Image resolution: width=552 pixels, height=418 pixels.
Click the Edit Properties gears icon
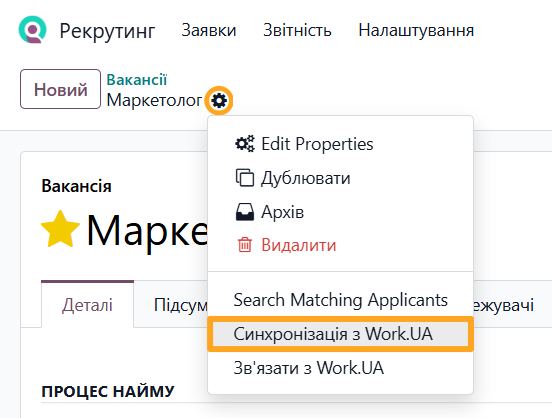tap(245, 144)
